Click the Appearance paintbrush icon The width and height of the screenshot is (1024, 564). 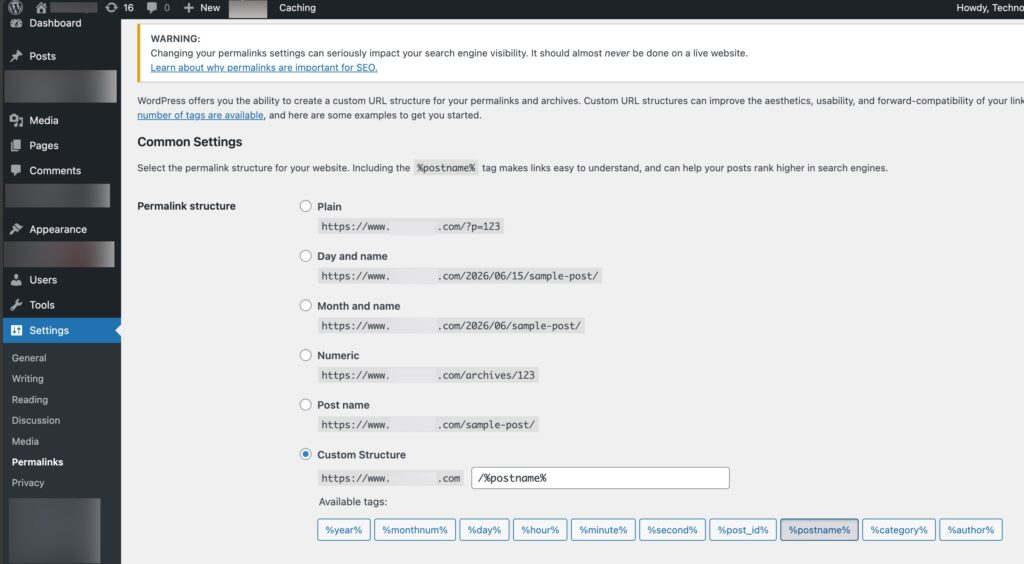point(16,229)
